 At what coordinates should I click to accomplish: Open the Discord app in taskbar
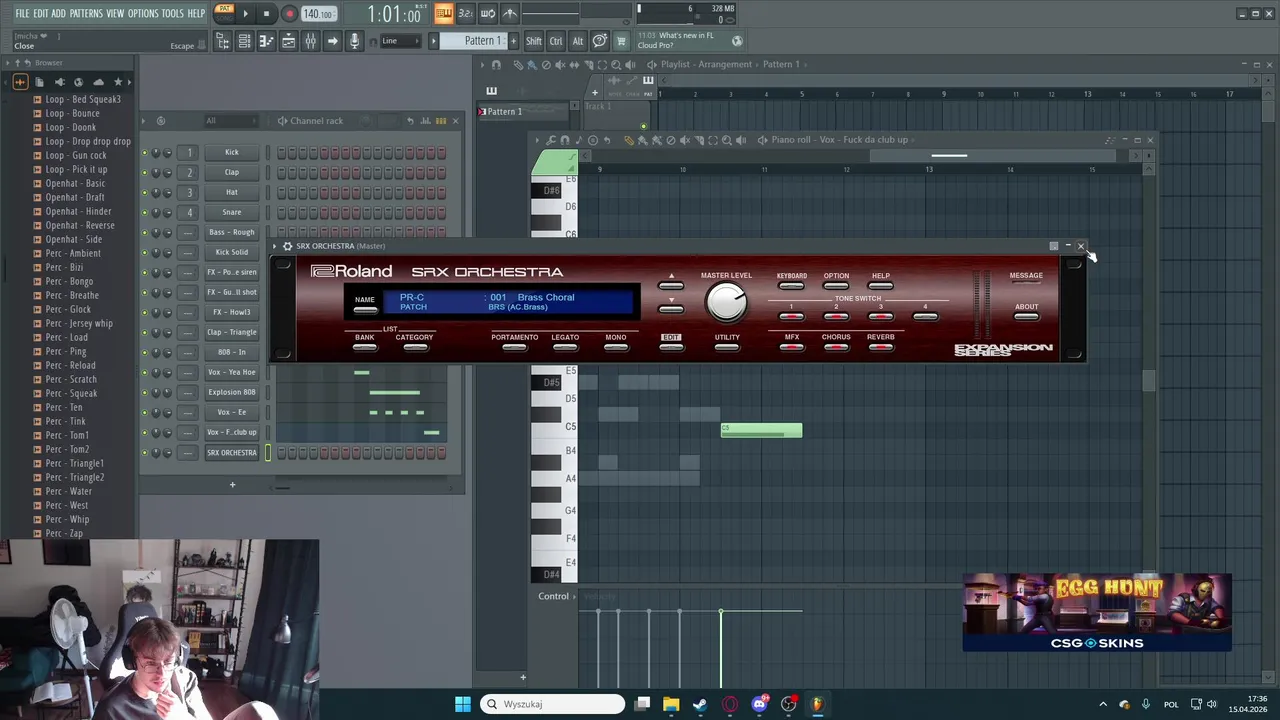[759, 704]
